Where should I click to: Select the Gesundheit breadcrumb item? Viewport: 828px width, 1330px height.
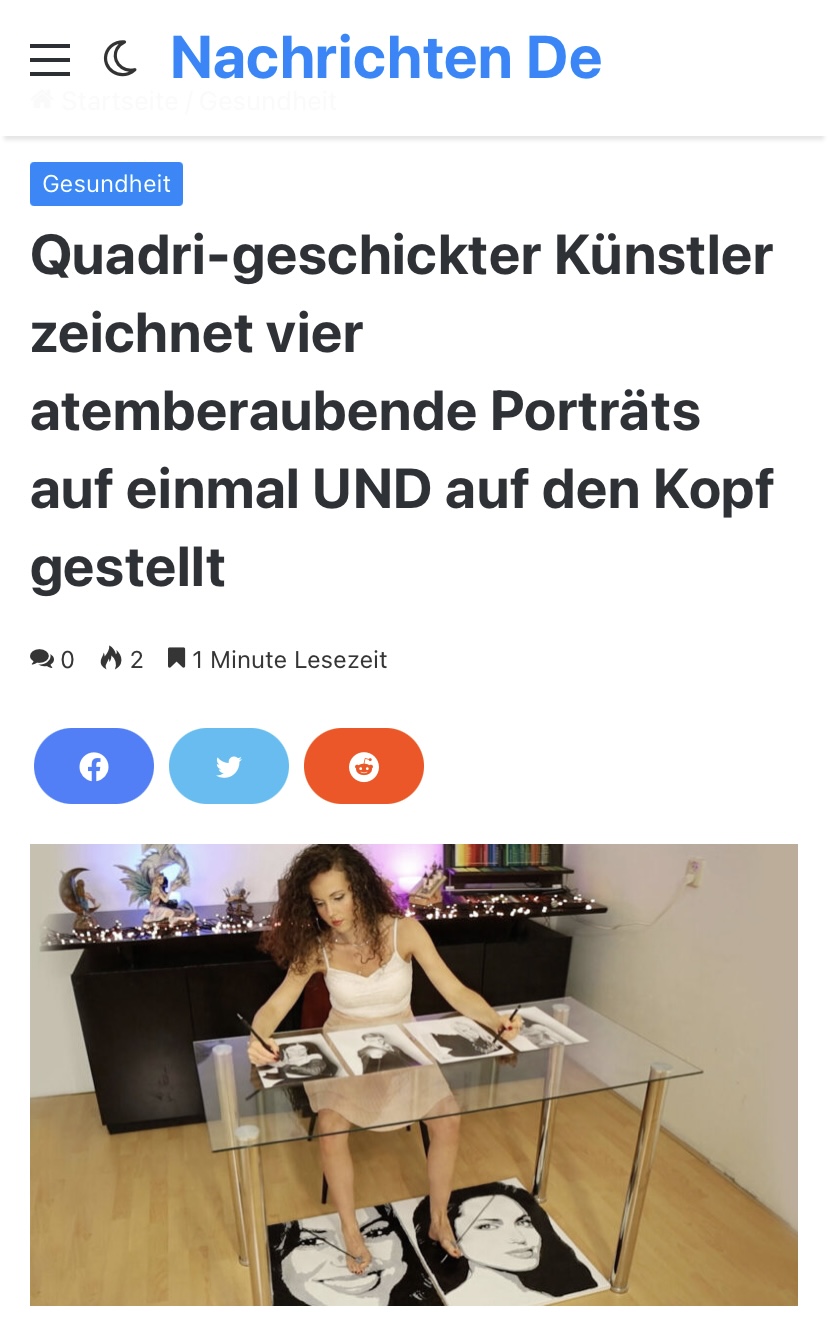coord(267,101)
